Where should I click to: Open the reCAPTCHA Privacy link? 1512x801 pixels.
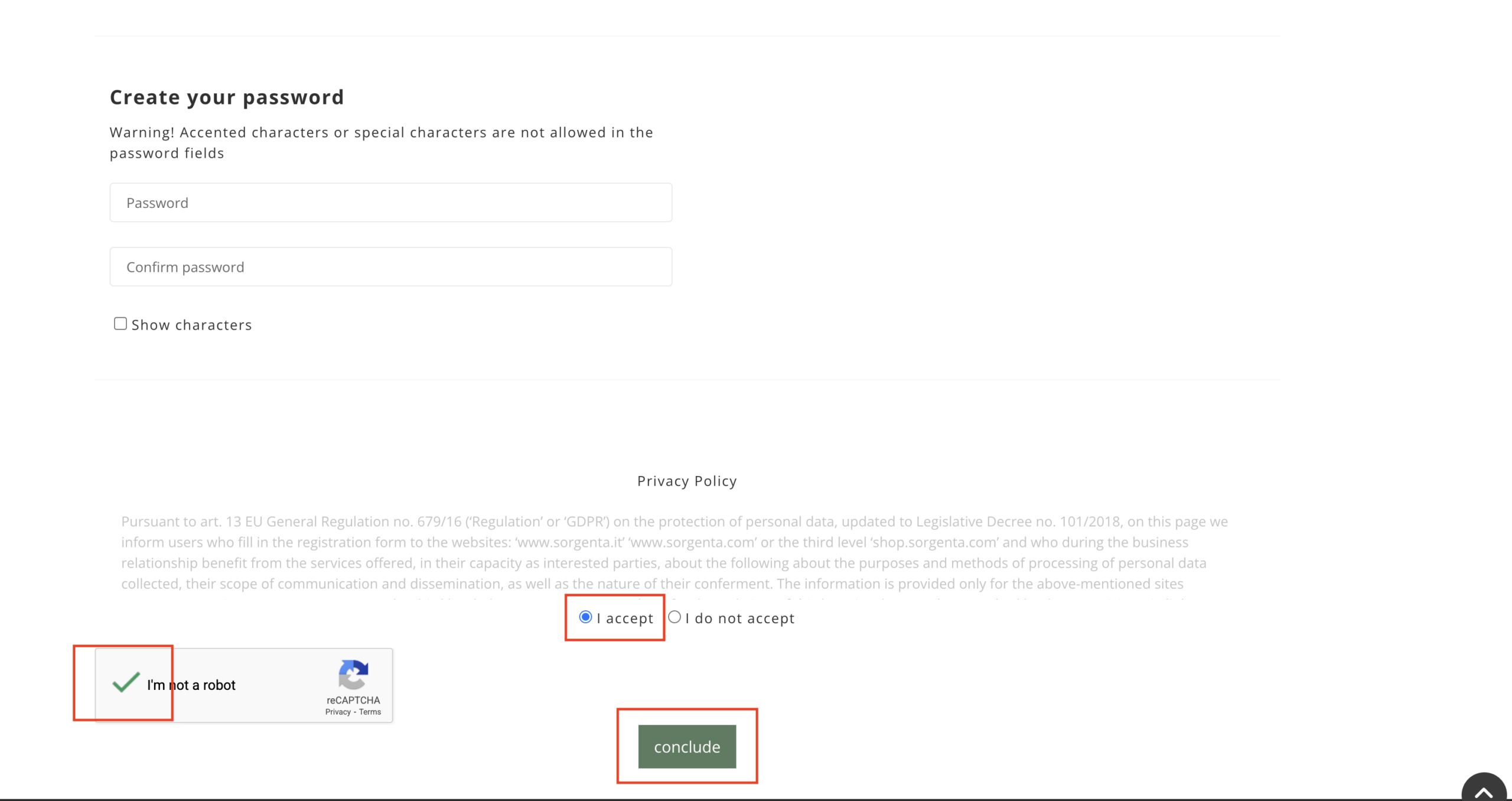tap(338, 712)
